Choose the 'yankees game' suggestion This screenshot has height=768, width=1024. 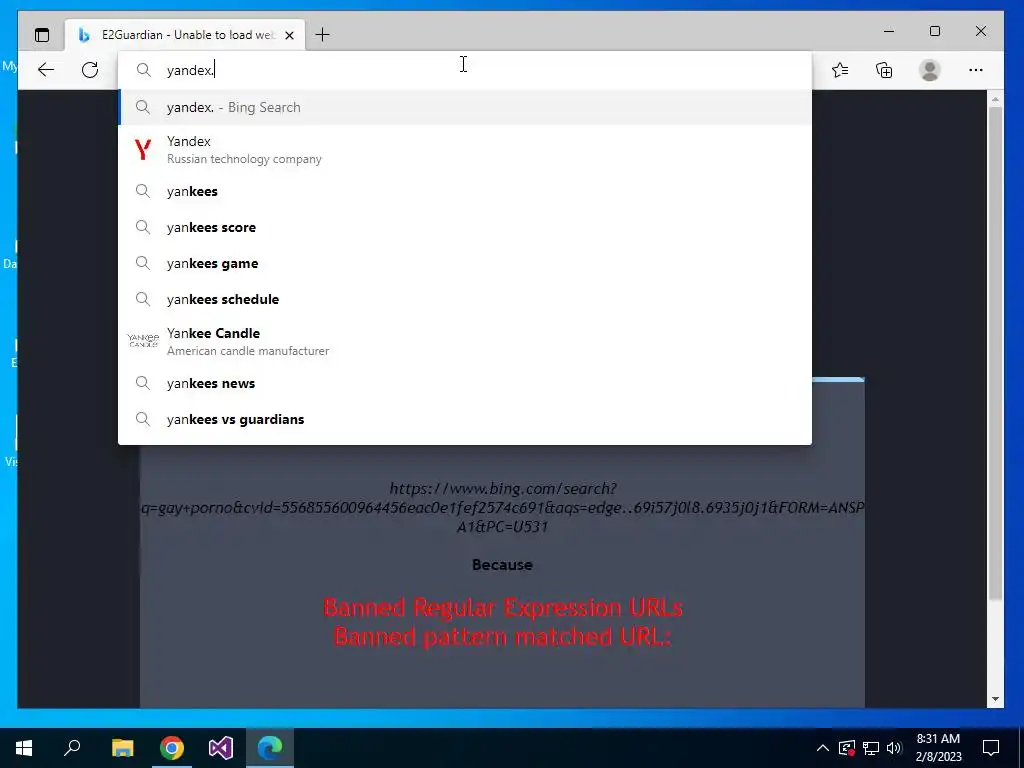point(465,263)
